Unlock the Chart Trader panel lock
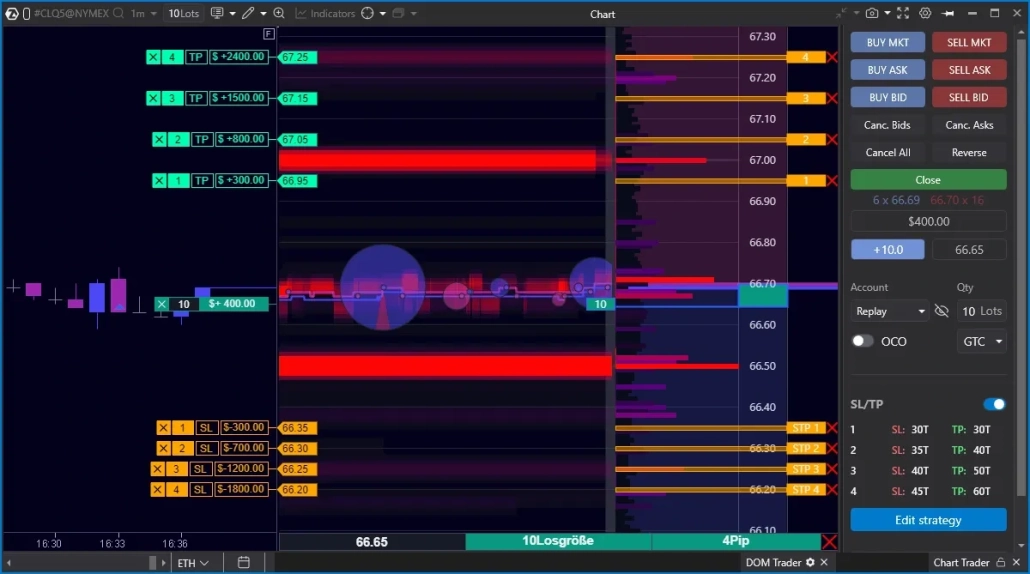The height and width of the screenshot is (574, 1030). coord(1000,562)
